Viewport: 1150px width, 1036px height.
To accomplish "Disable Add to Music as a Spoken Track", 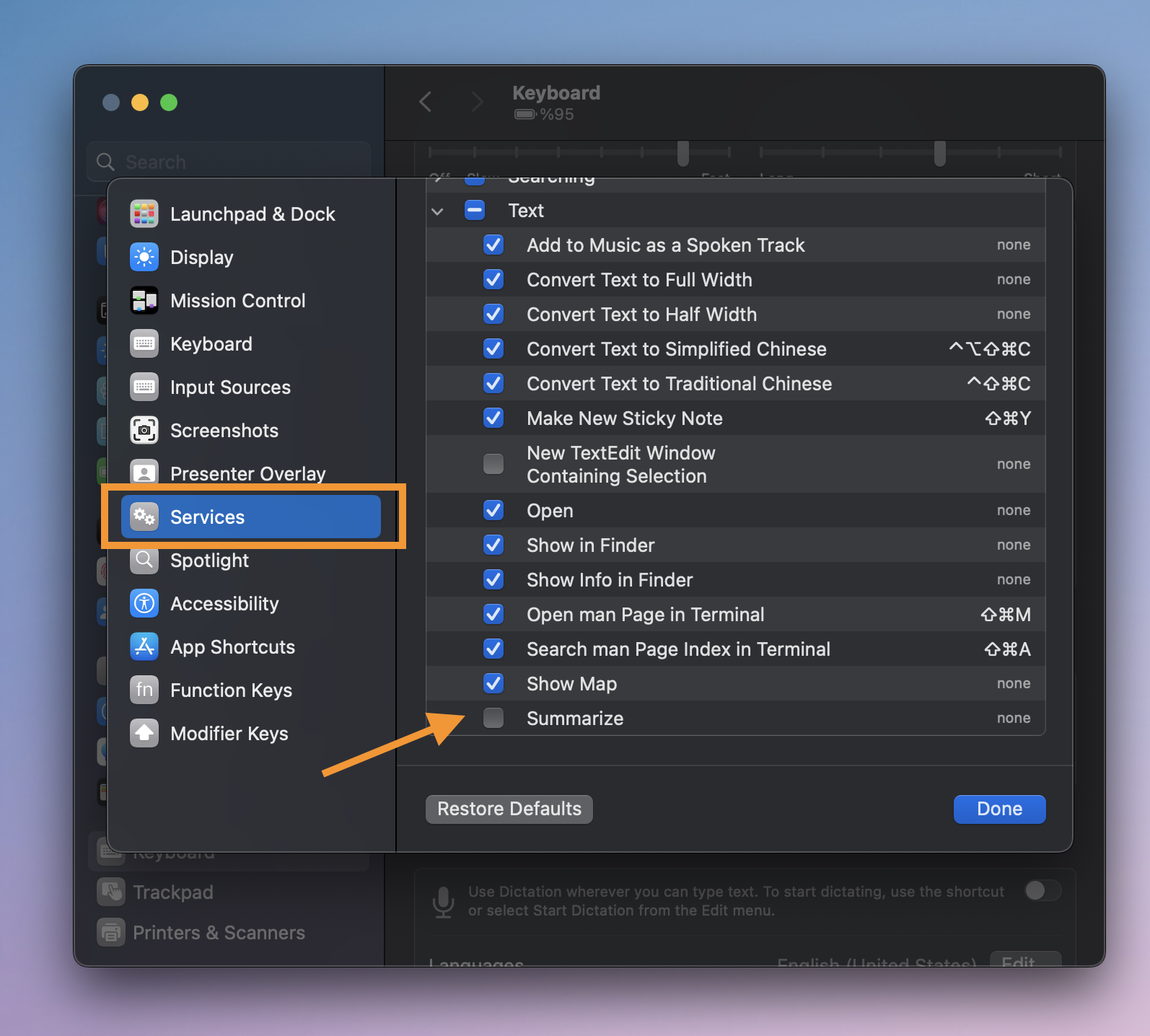I will [x=493, y=245].
